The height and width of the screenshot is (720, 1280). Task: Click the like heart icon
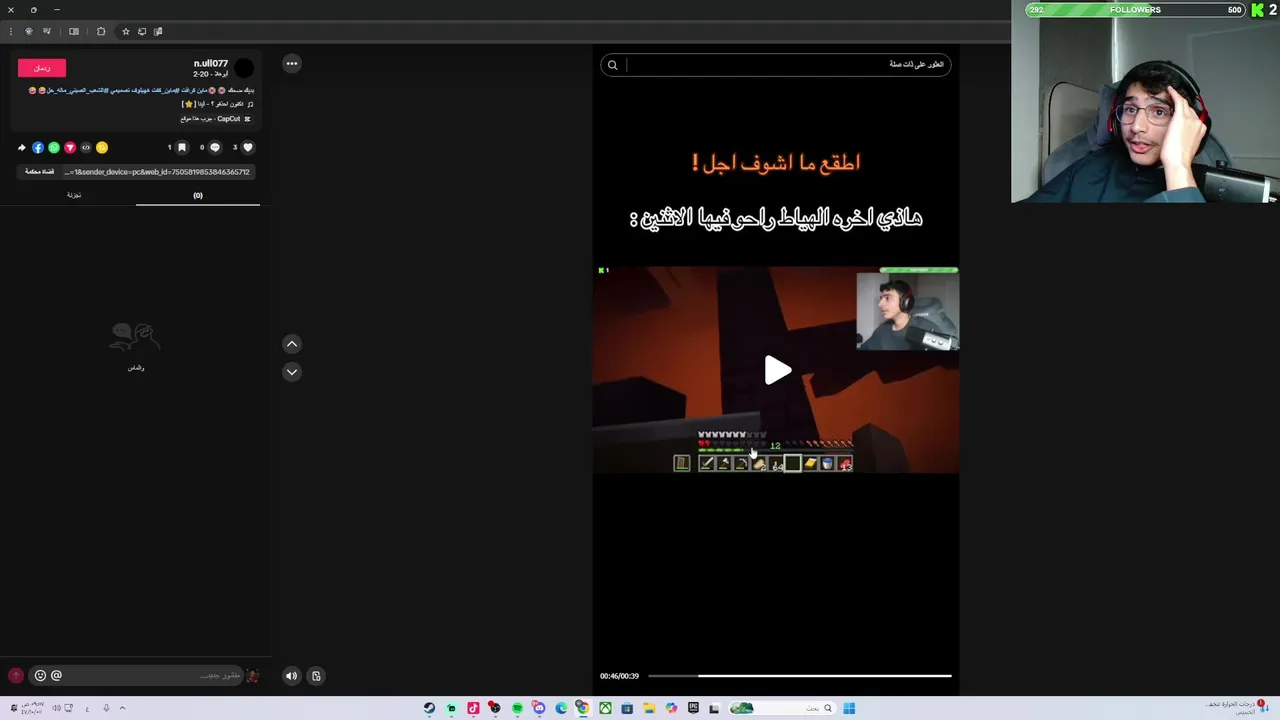tap(248, 147)
